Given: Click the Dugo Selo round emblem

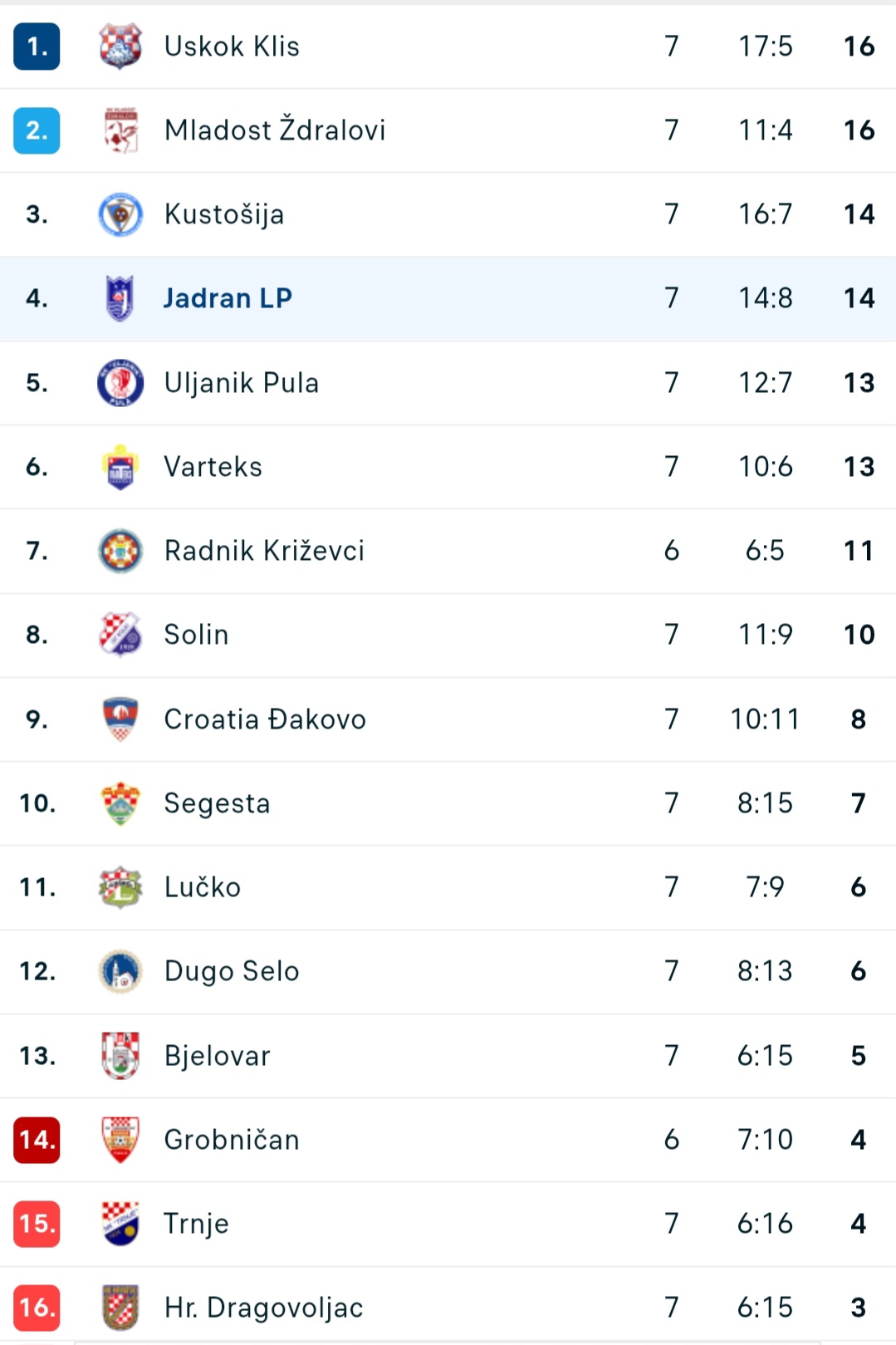Looking at the screenshot, I should [x=120, y=971].
